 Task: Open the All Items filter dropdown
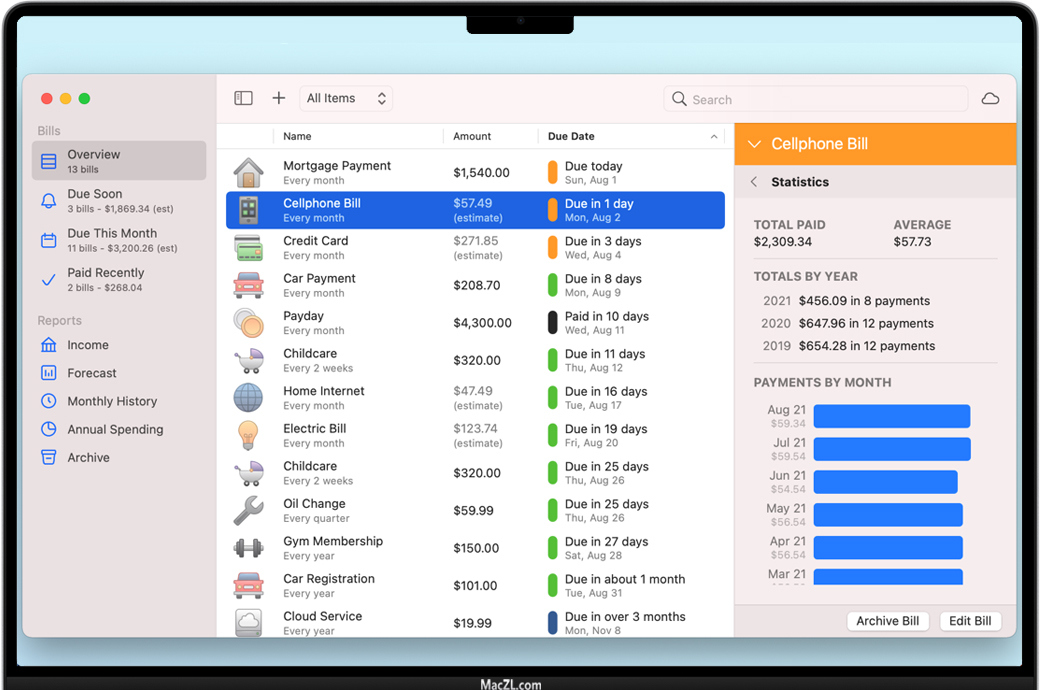346,98
